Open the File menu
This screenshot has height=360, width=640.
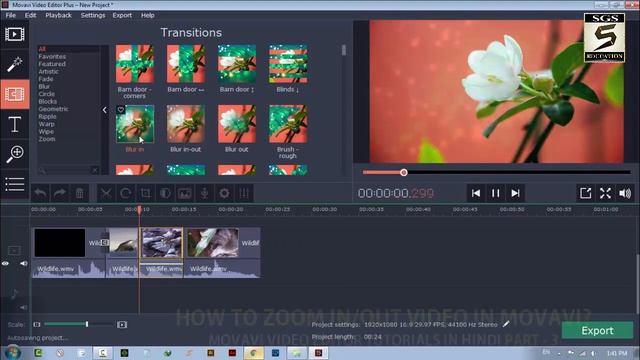pos(11,15)
